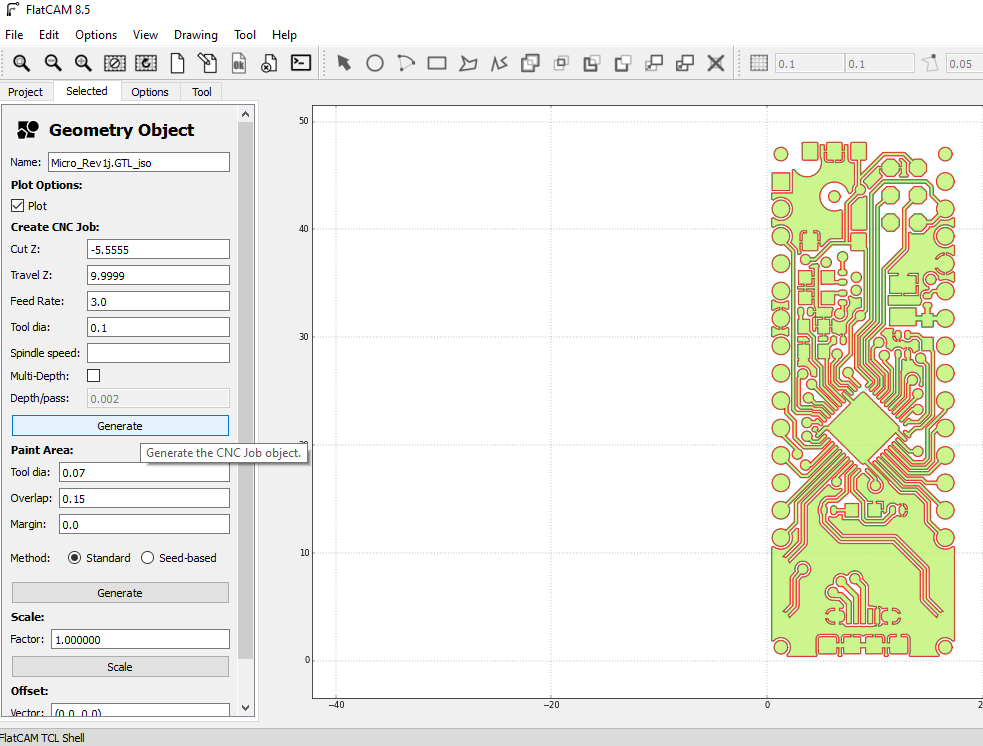Click the grid X spacing field
Viewport: 983px width, 746px height.
click(x=809, y=63)
